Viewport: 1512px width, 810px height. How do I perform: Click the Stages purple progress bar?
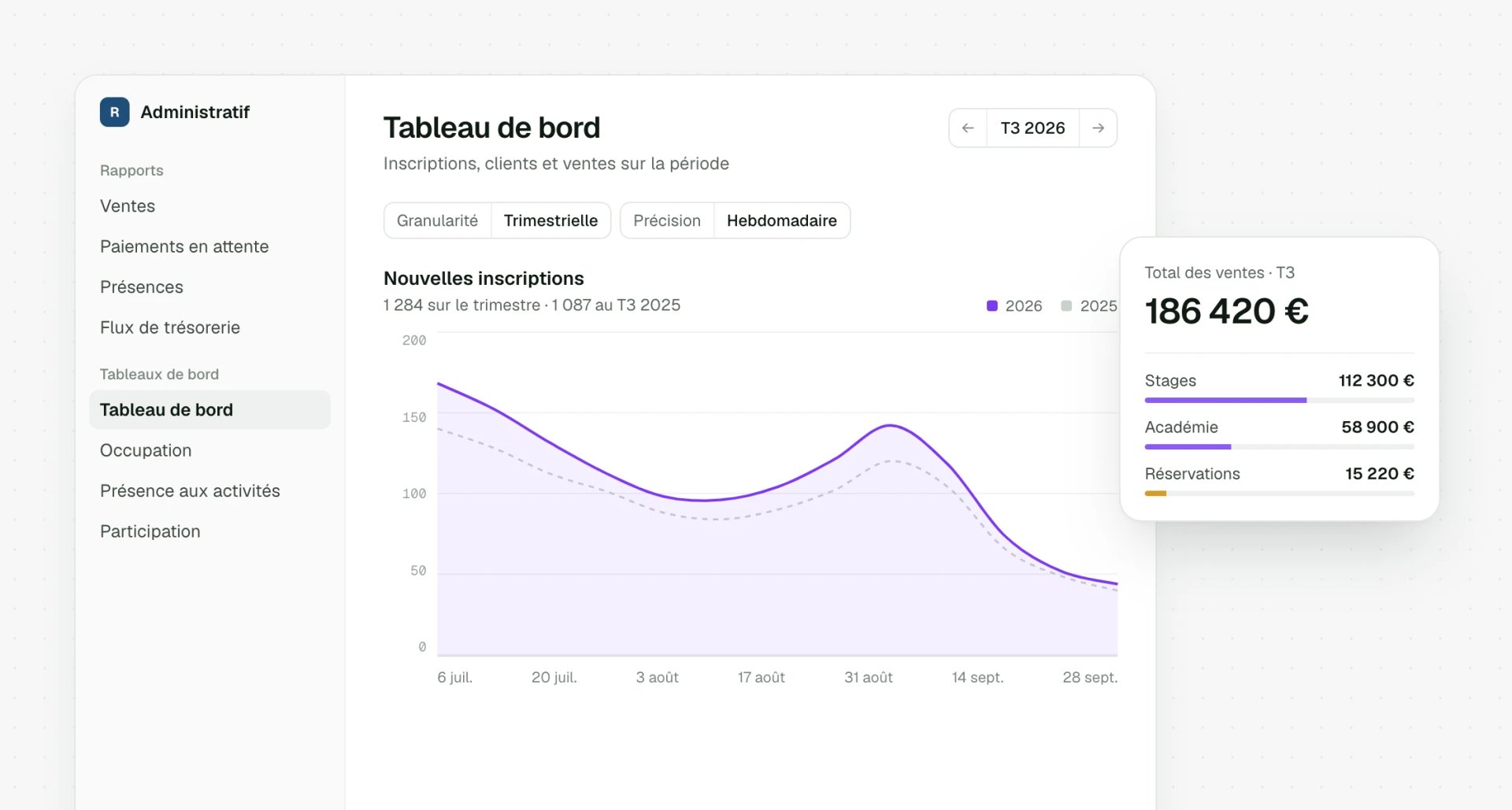point(1225,401)
